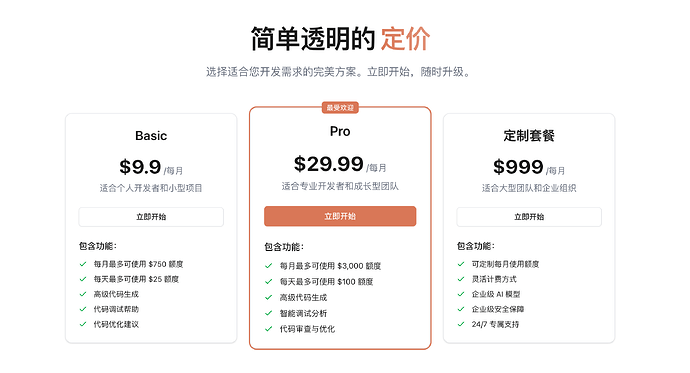Click checkmark beside 24/7 专属支持
Image resolution: width=690 pixels, height=373 pixels.
pyautogui.click(x=461, y=324)
